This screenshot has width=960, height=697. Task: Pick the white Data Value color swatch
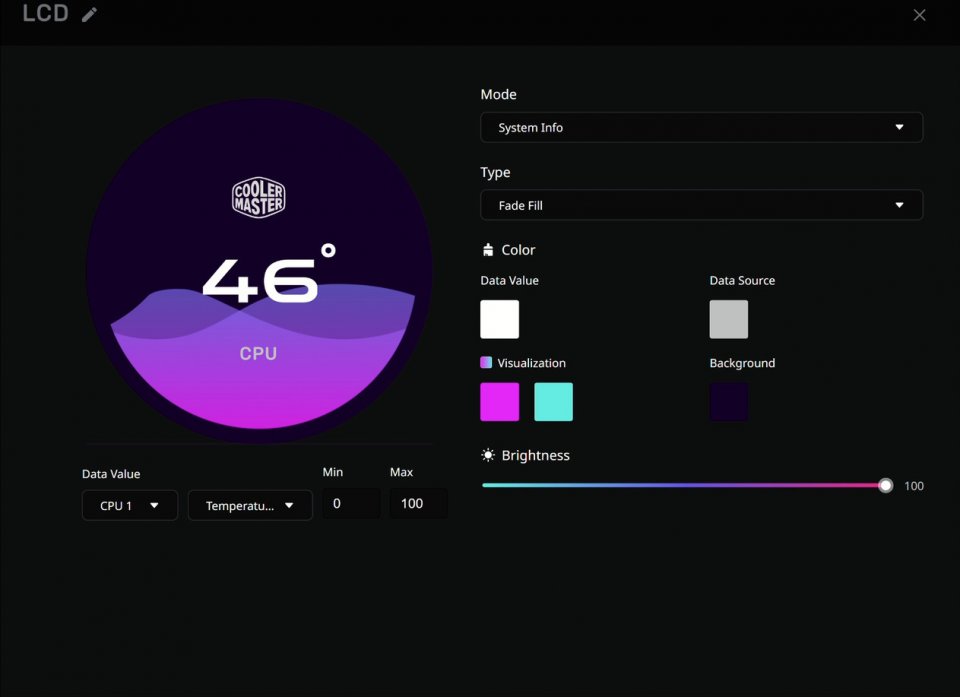point(500,320)
